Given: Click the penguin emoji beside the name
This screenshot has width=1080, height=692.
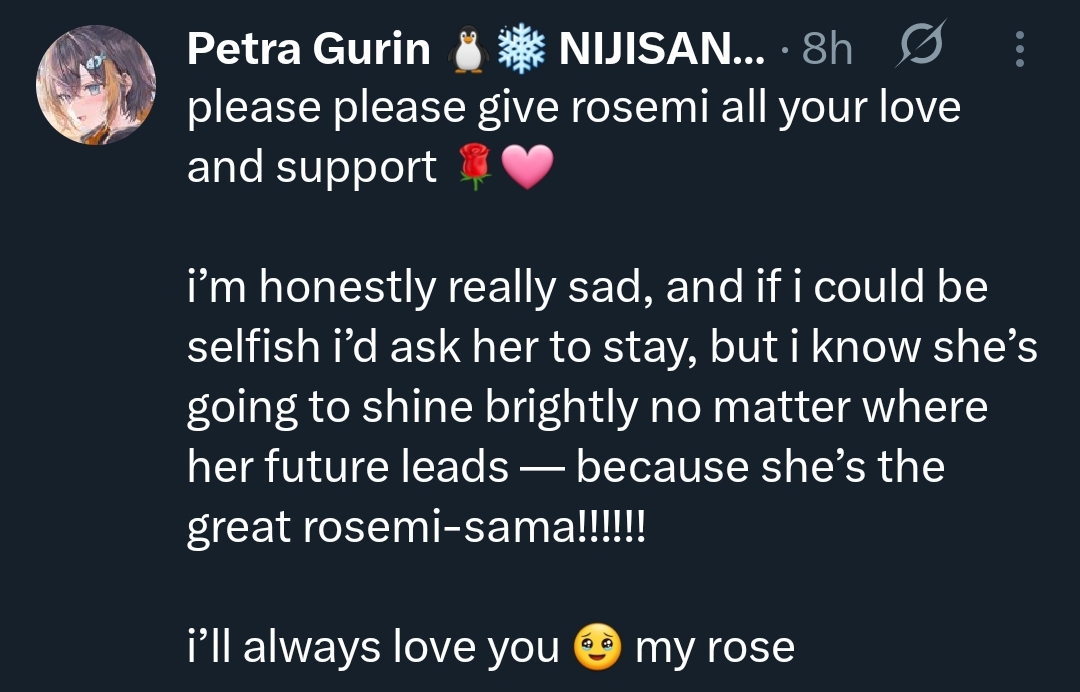Looking at the screenshot, I should (468, 49).
